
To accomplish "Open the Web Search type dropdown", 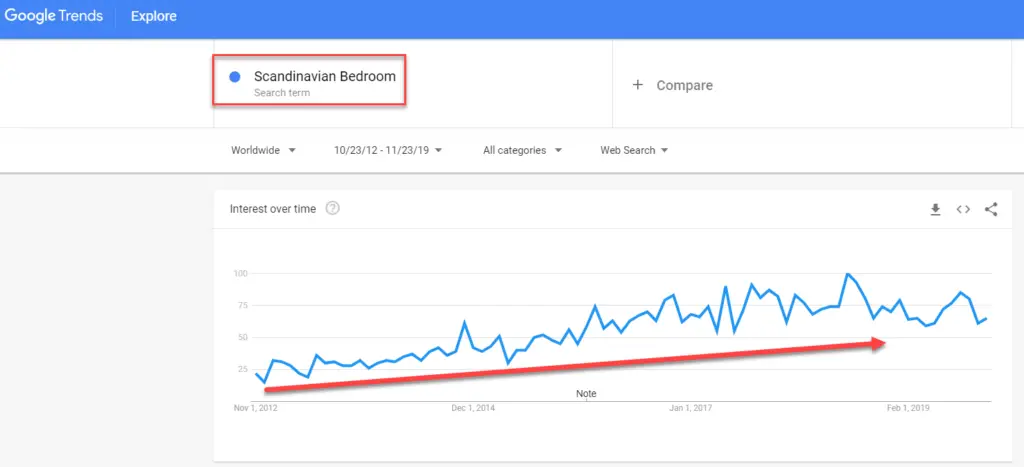I will [634, 150].
